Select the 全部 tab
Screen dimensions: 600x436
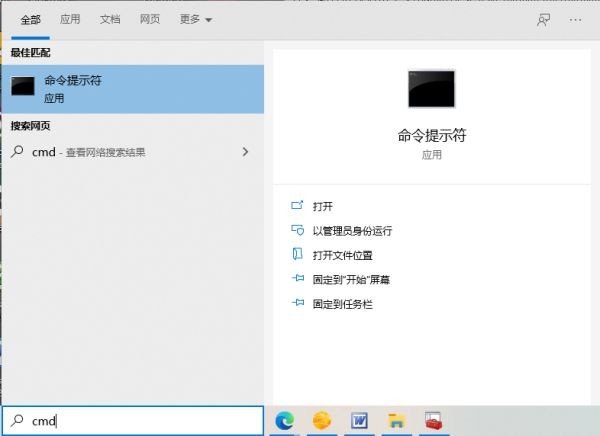coord(31,19)
